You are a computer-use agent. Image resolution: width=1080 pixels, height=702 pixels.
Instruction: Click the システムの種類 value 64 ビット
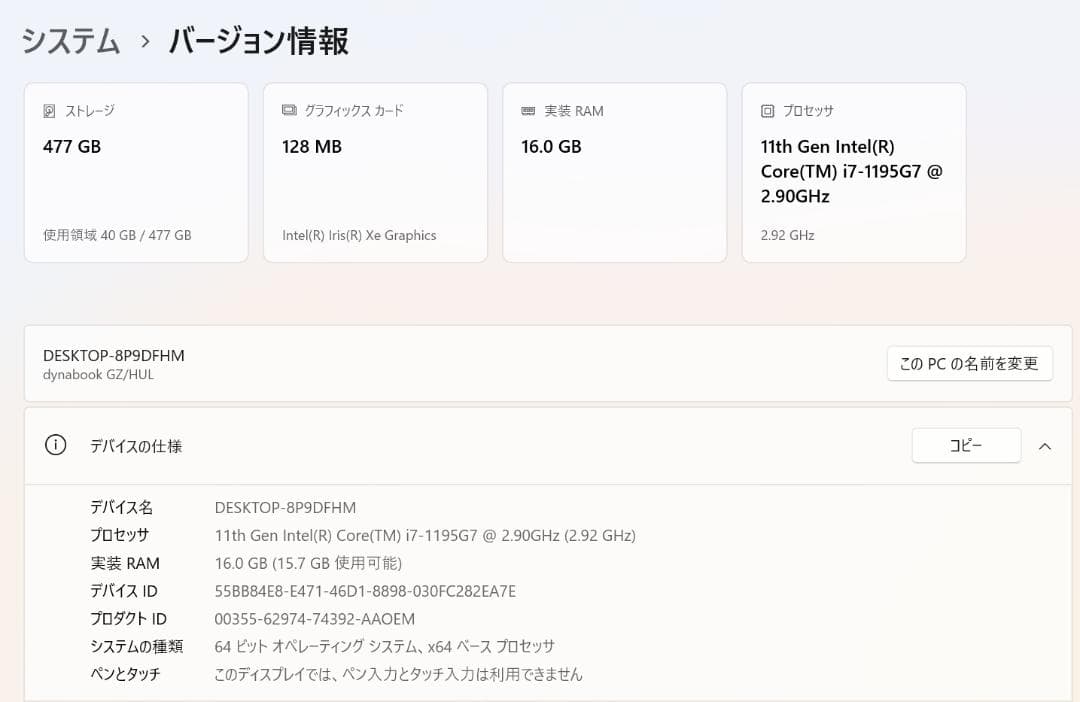[x=384, y=646]
